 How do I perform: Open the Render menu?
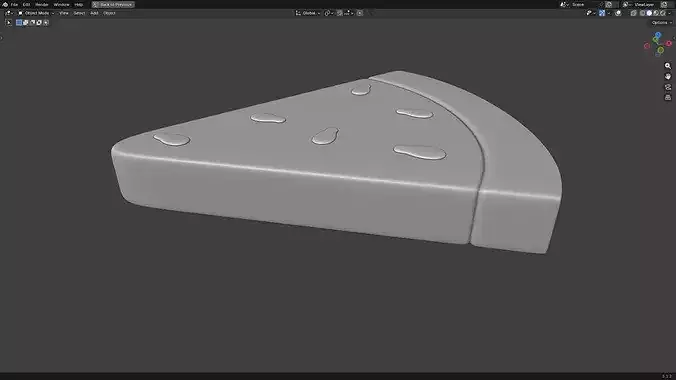tap(41, 4)
